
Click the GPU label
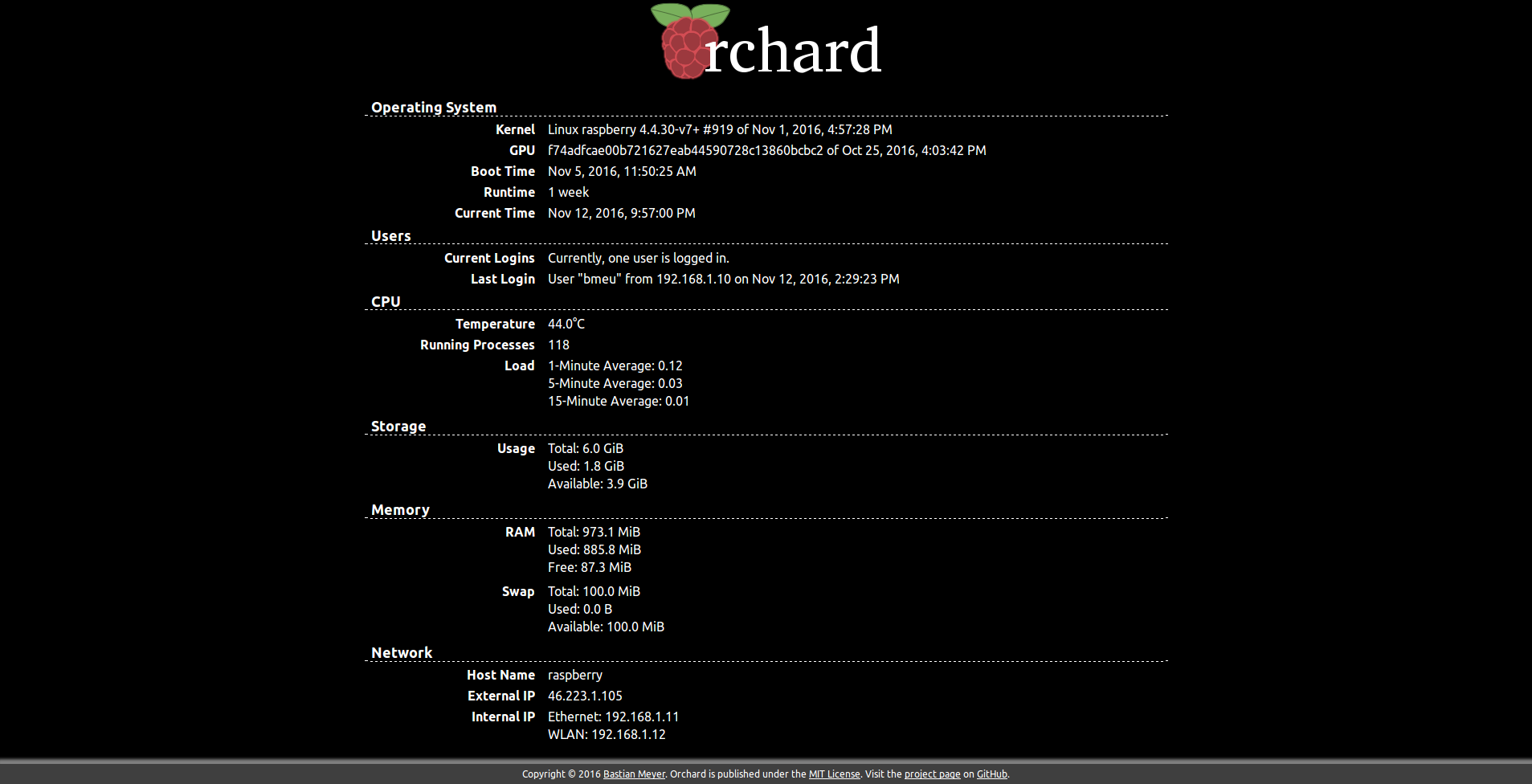[522, 150]
